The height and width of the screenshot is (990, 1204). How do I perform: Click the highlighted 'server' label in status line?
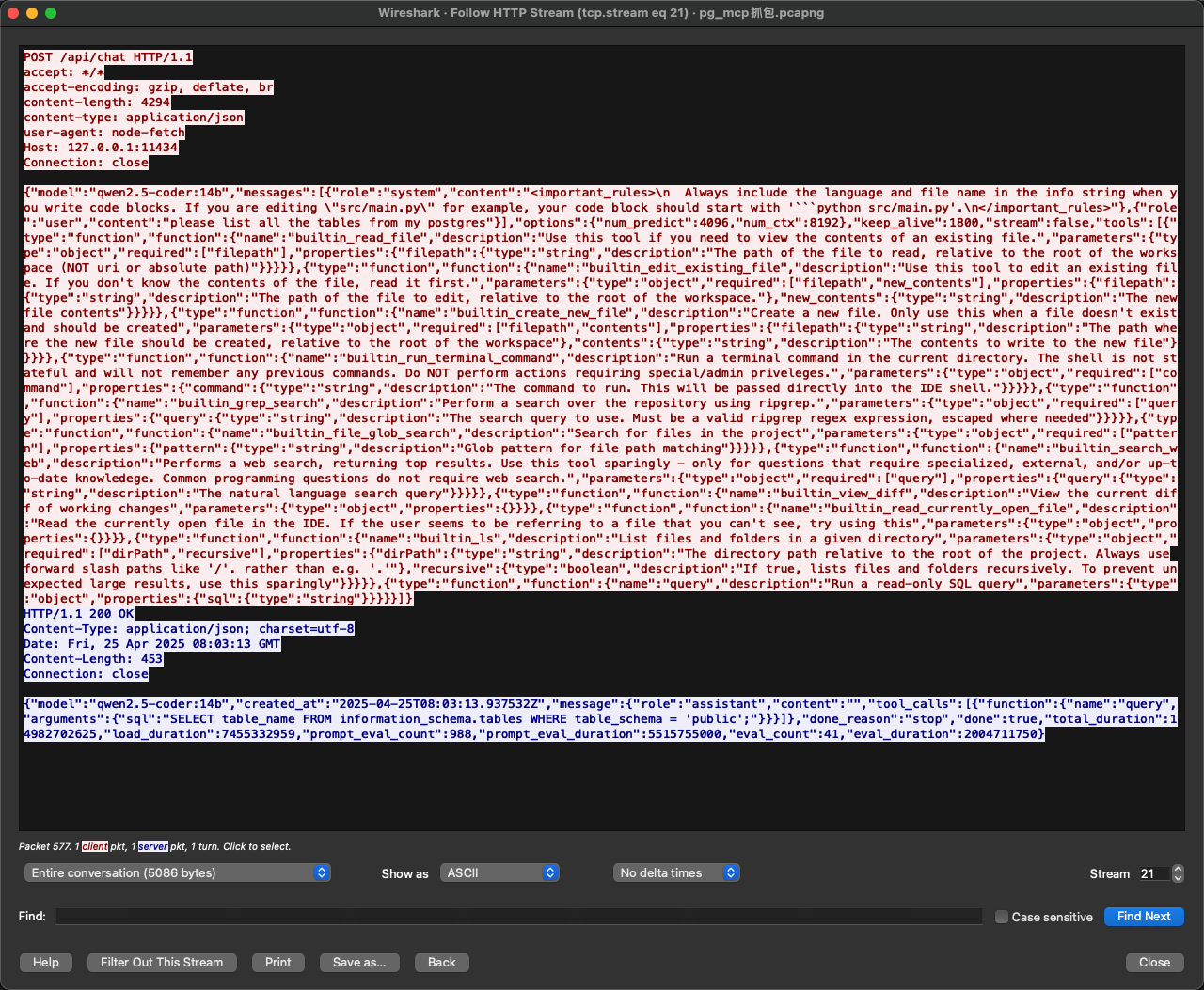click(153, 847)
